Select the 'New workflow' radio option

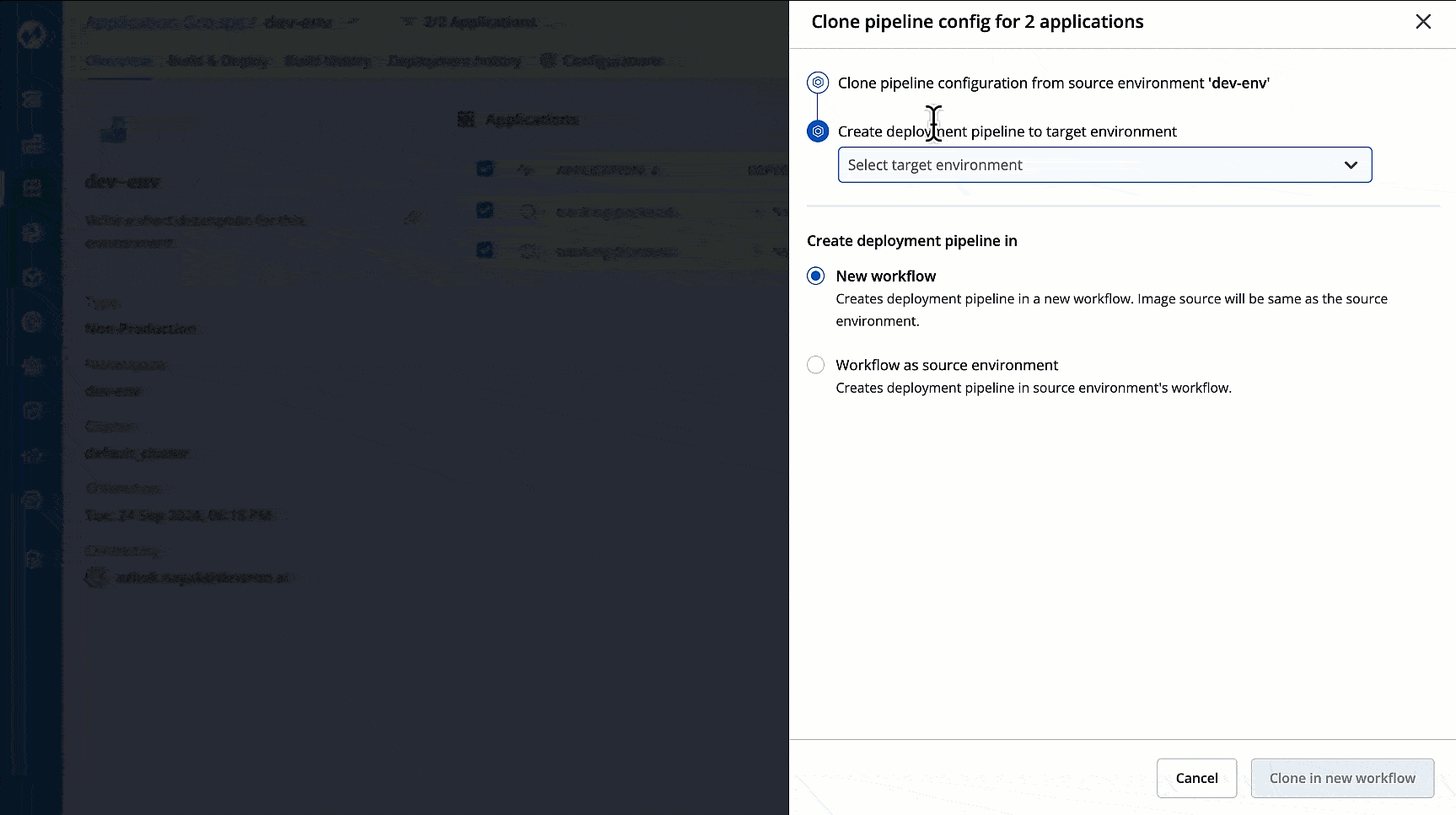point(815,276)
